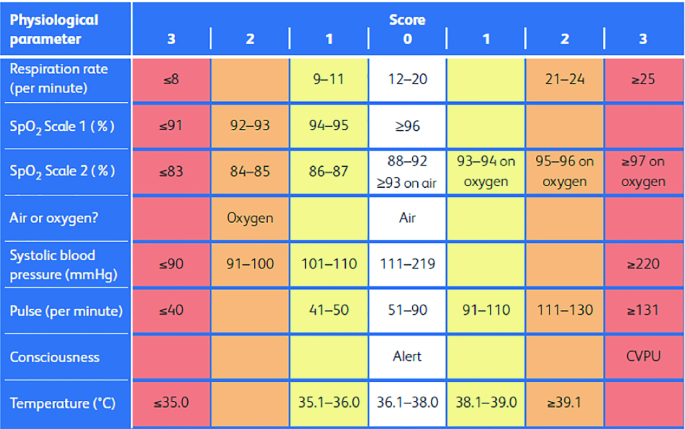
Task: Select the Oxygen cell in Air or oxygen row
Action: (x=249, y=216)
